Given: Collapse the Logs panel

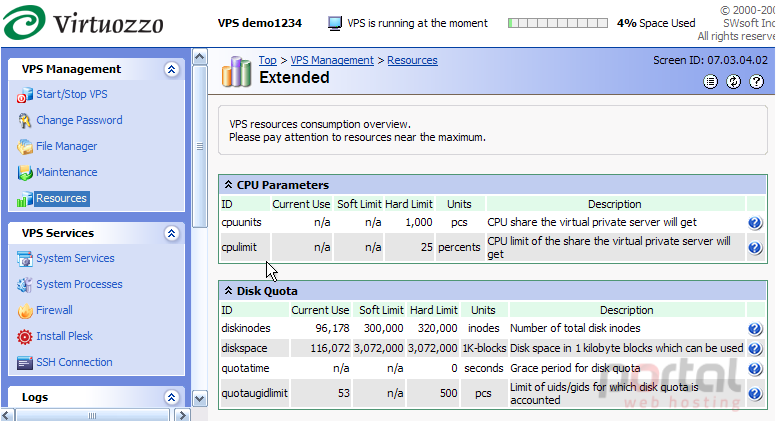Looking at the screenshot, I should (172, 397).
